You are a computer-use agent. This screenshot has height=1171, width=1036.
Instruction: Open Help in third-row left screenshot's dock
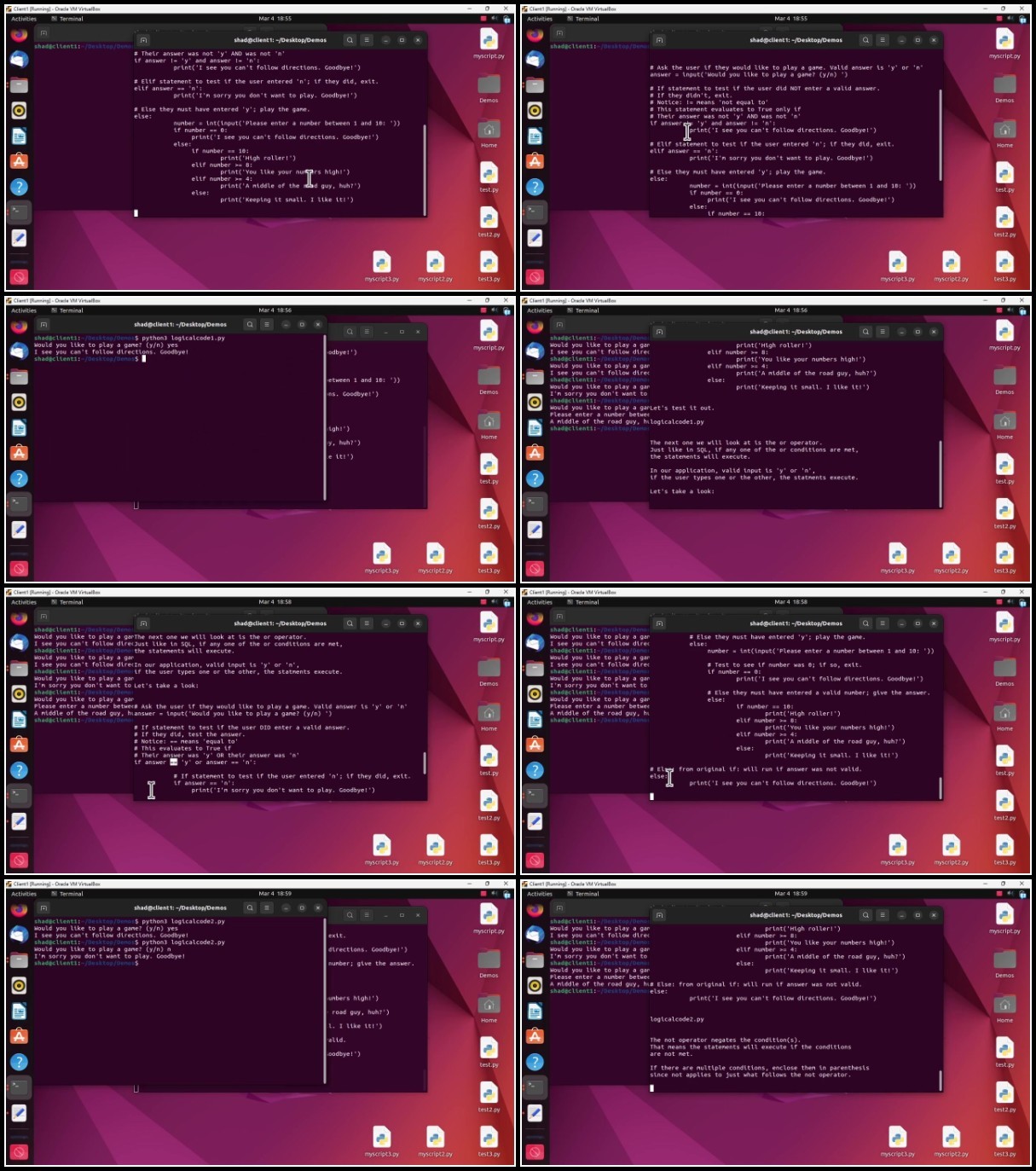point(19,770)
